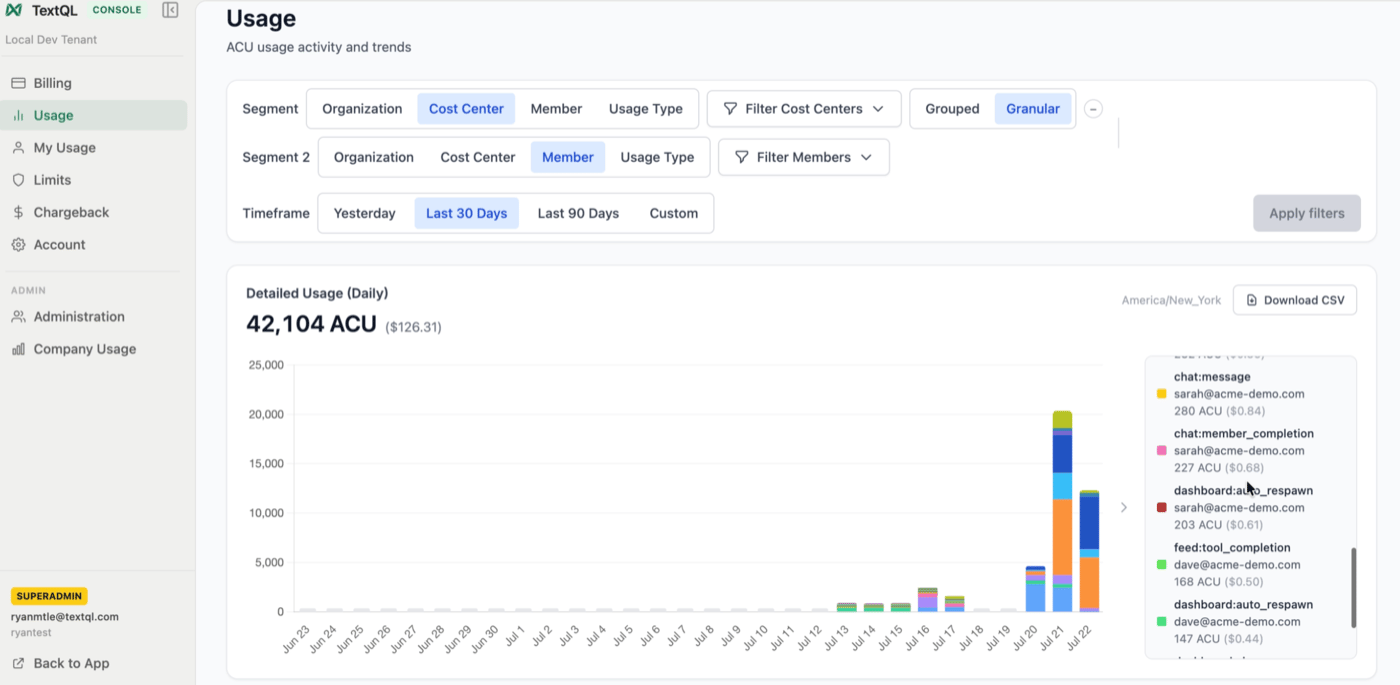1400x685 pixels.
Task: Click ryanmtle@textql.com user email
Action: (x=64, y=617)
